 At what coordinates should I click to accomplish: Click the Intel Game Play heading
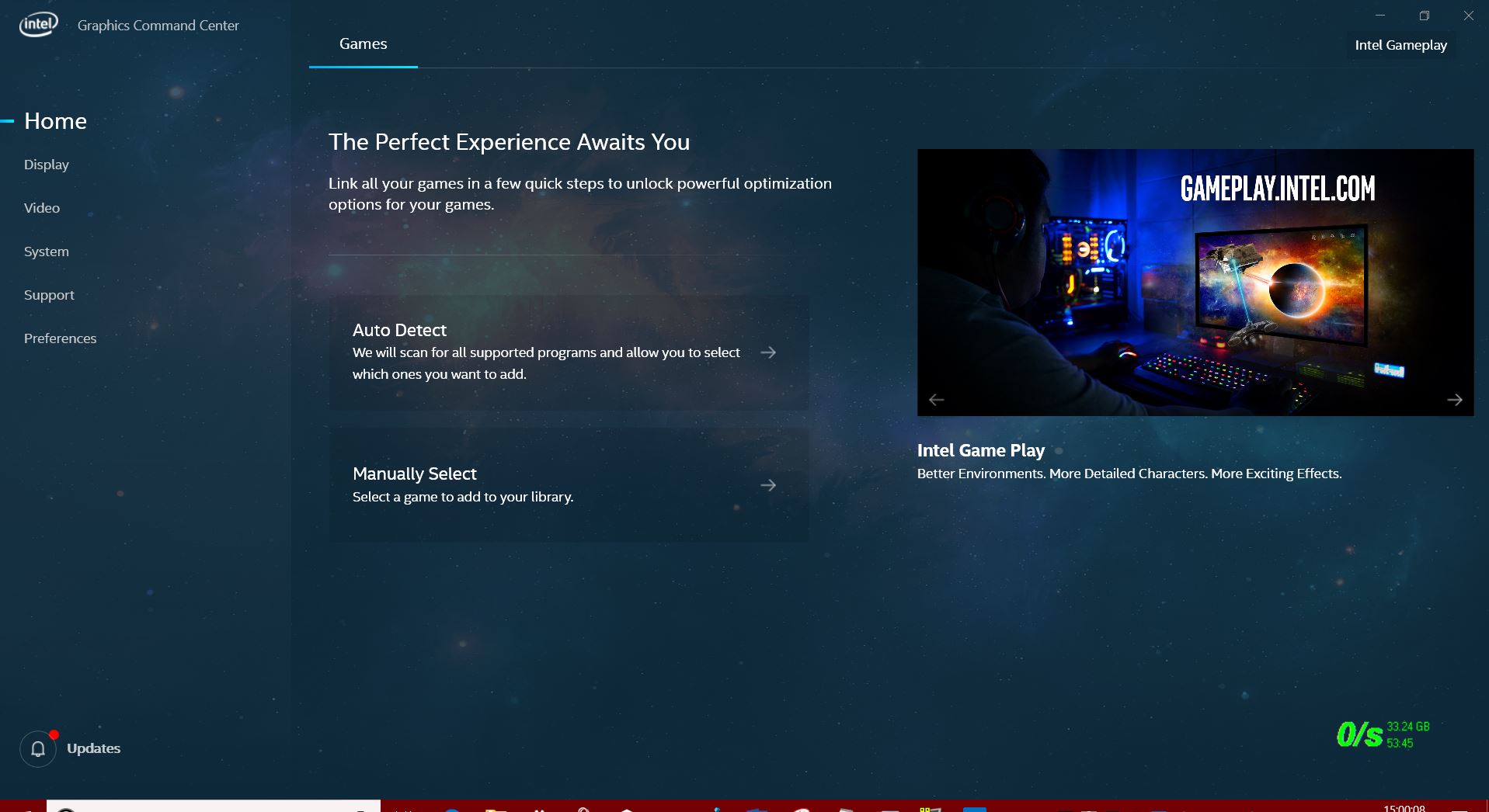(980, 450)
